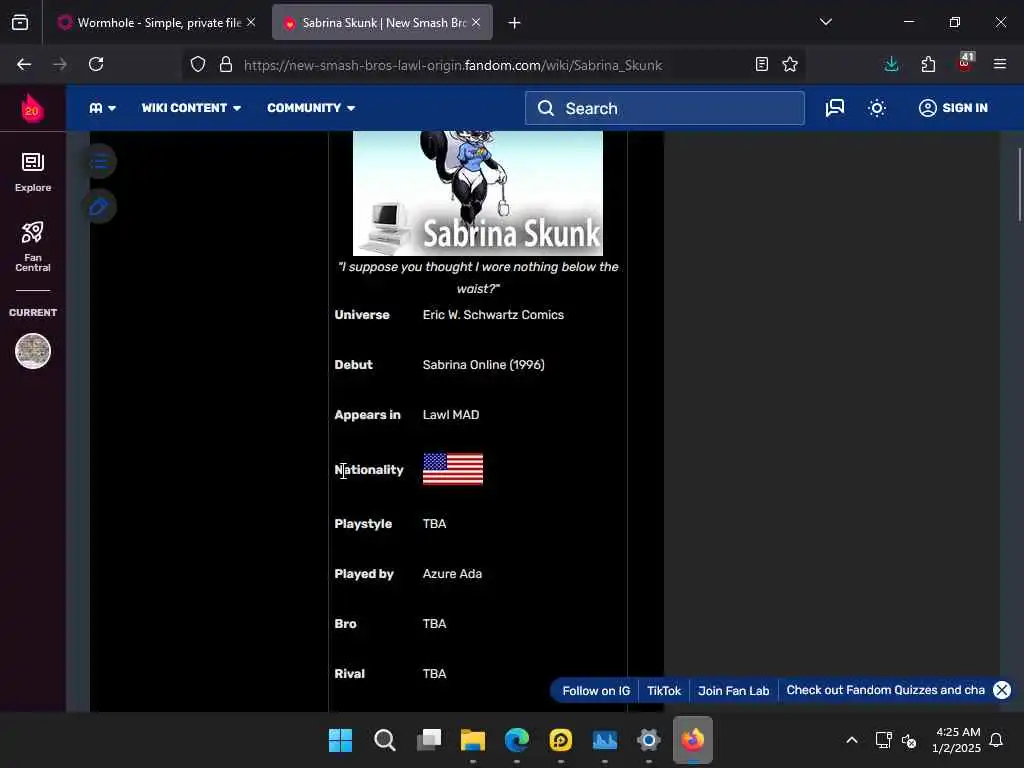Open the extensions menu
Screen dimensions: 1024x768
928,64
